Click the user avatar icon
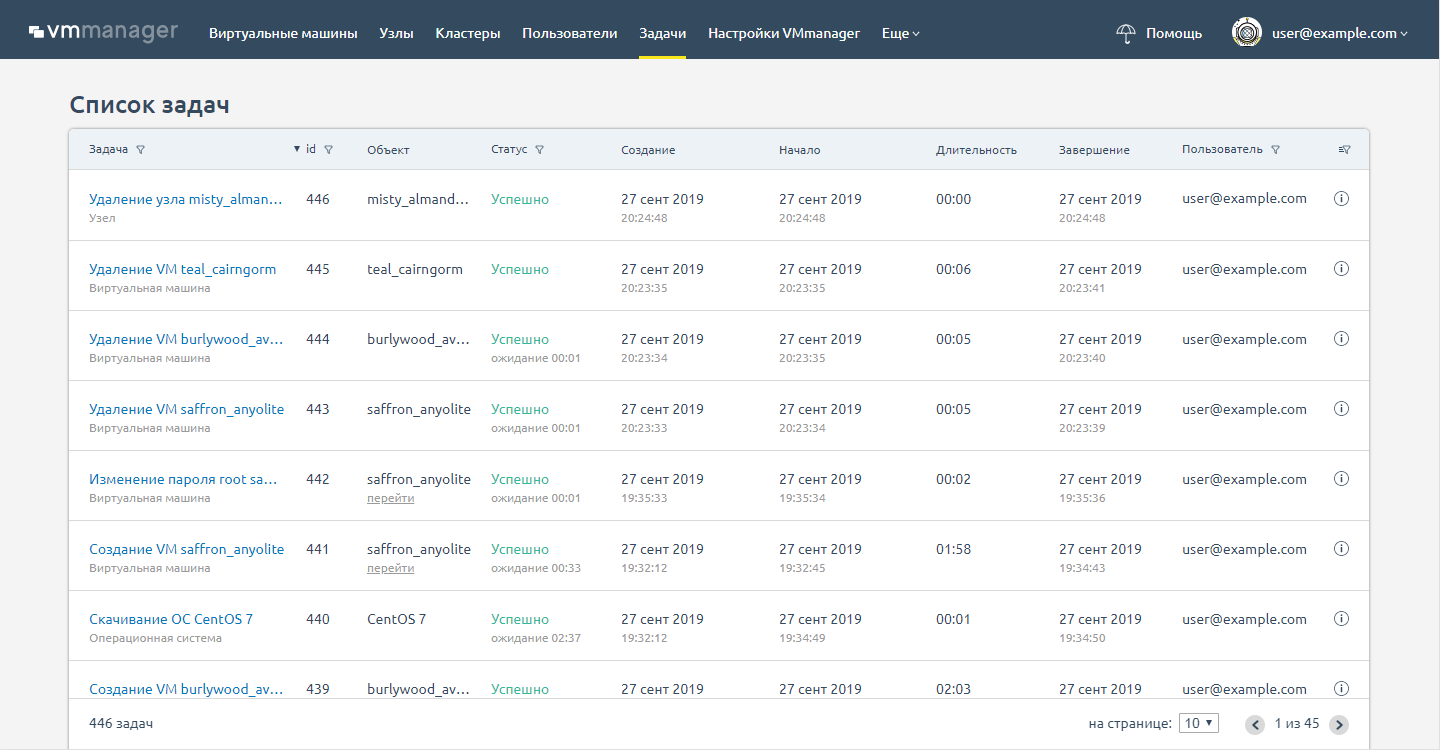The height and width of the screenshot is (750, 1440). pos(1246,33)
